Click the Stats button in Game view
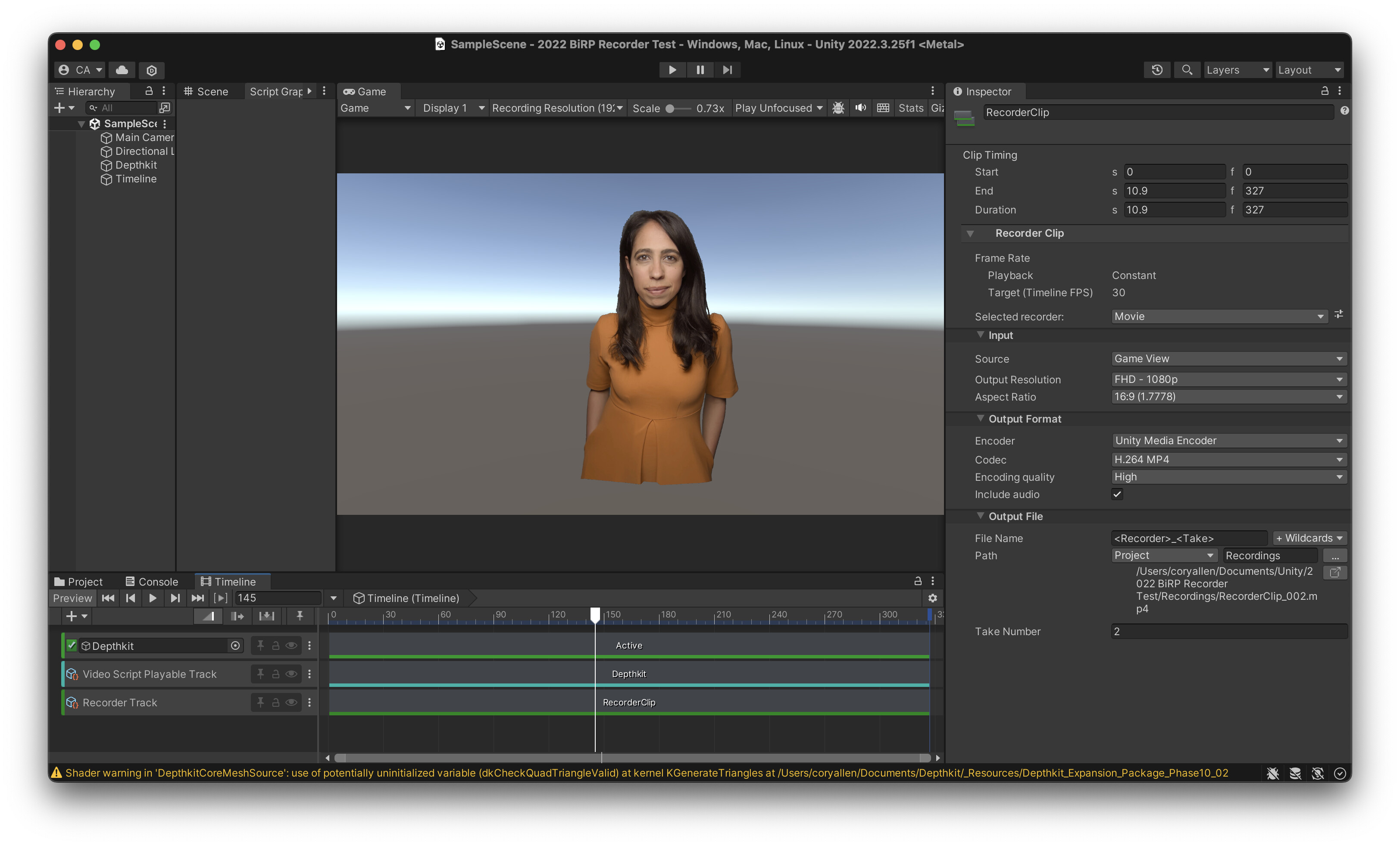The width and height of the screenshot is (1400, 846). tap(910, 108)
